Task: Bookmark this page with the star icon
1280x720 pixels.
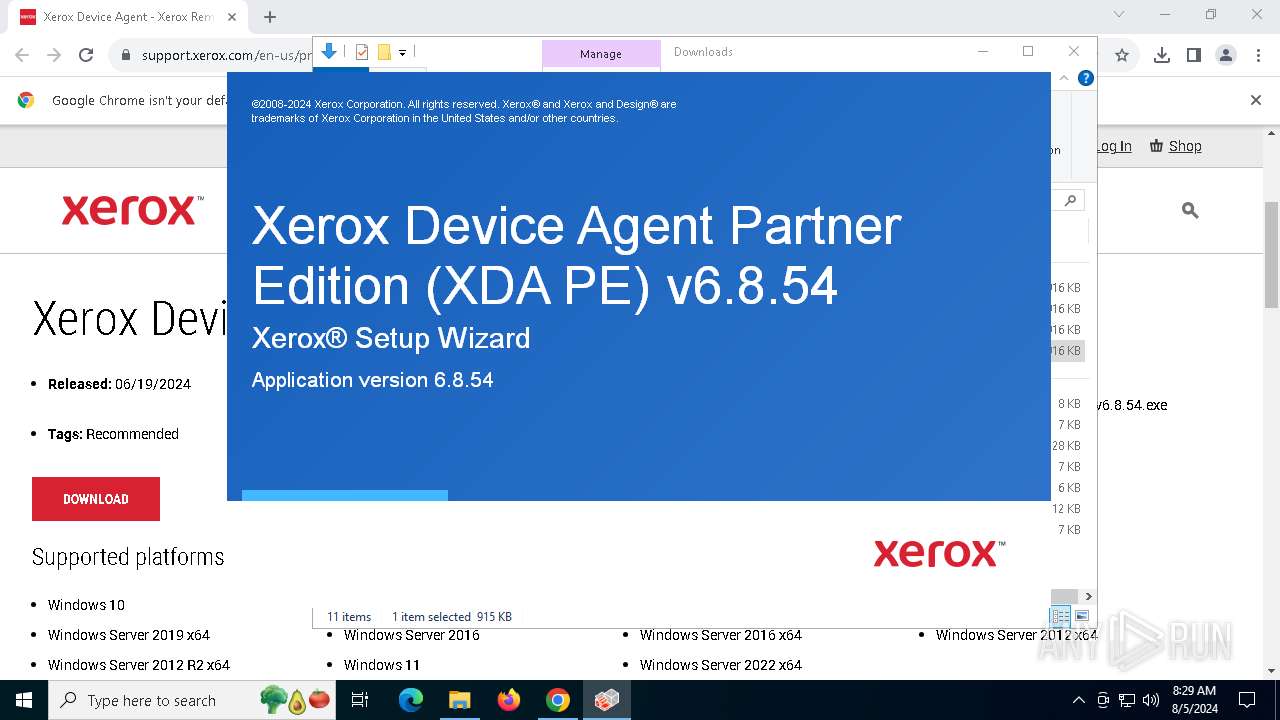Action: (x=1122, y=56)
